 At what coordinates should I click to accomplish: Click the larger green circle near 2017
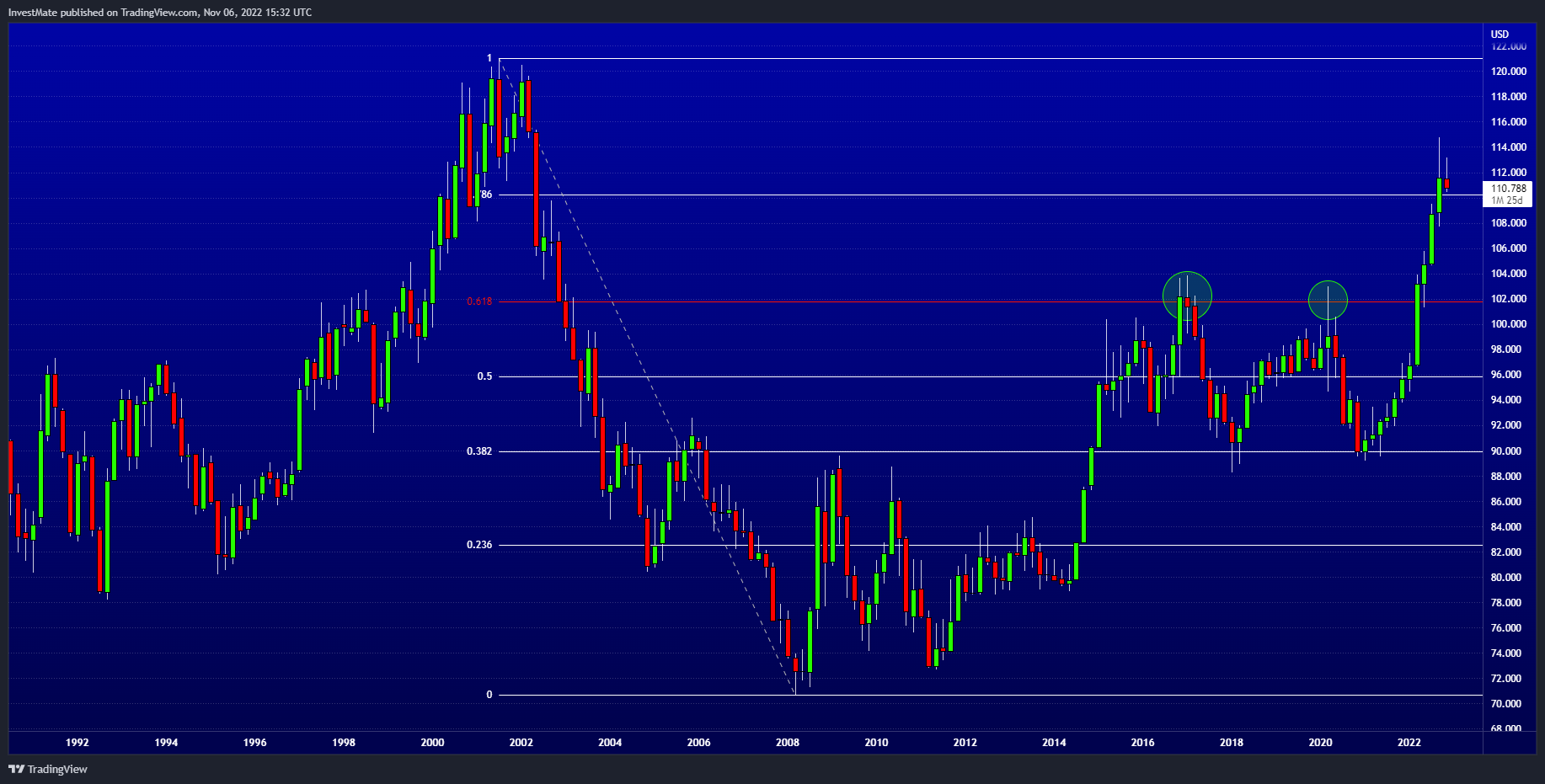(x=1187, y=296)
